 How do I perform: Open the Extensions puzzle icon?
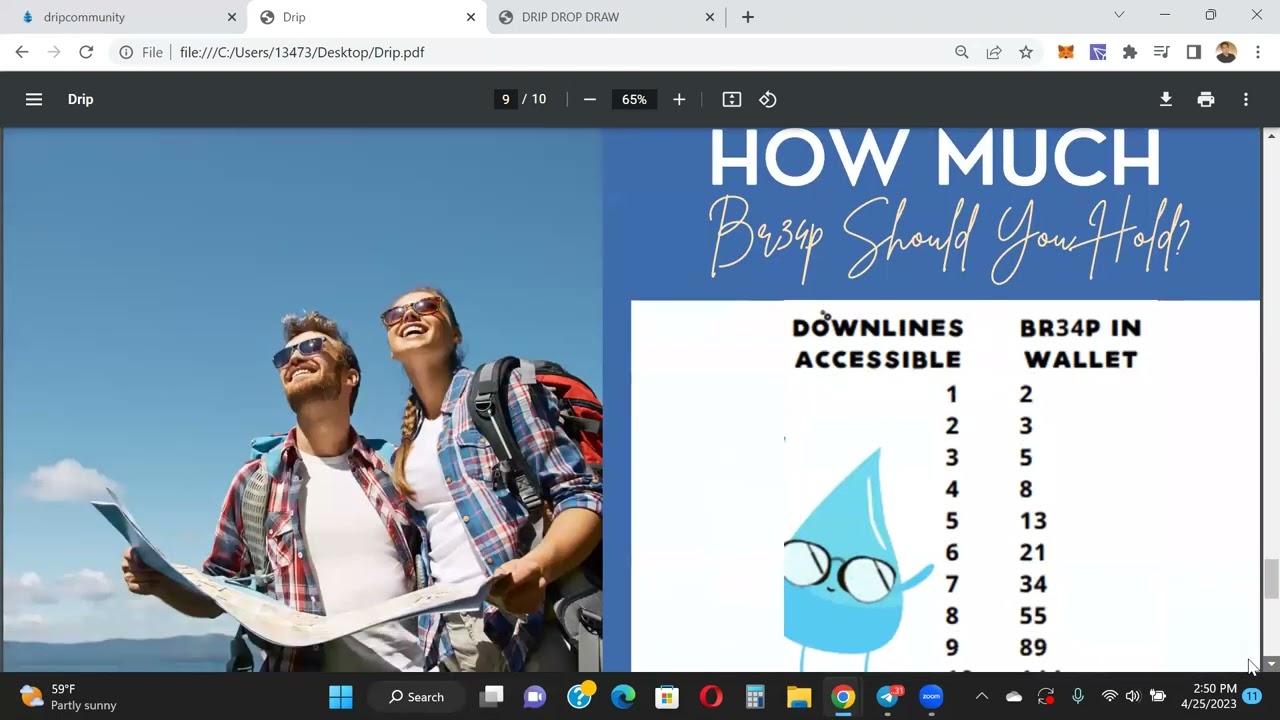point(1130,52)
